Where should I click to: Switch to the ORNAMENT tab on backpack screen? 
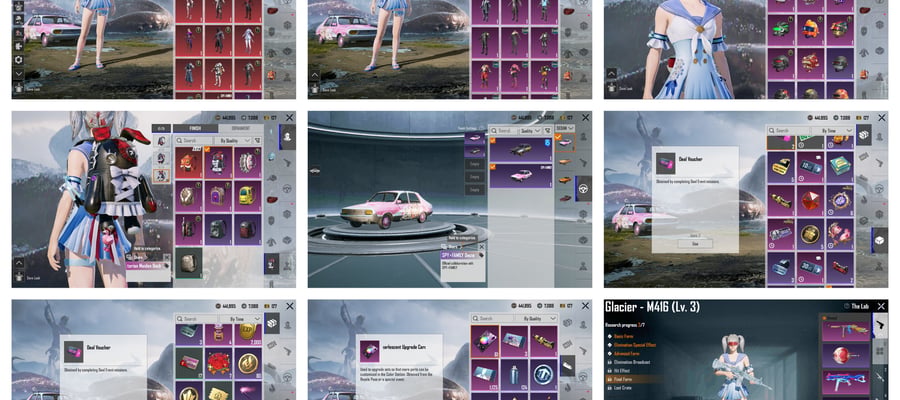point(240,129)
